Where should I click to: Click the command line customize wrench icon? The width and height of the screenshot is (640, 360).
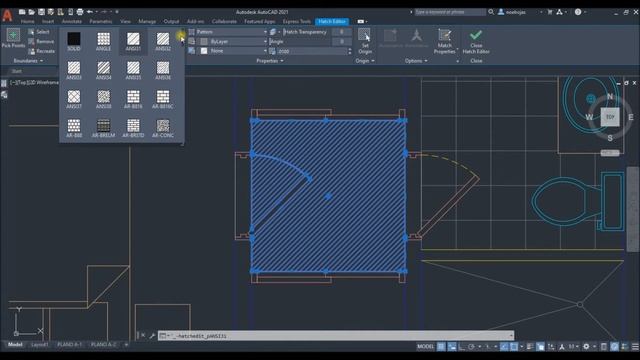[152, 336]
